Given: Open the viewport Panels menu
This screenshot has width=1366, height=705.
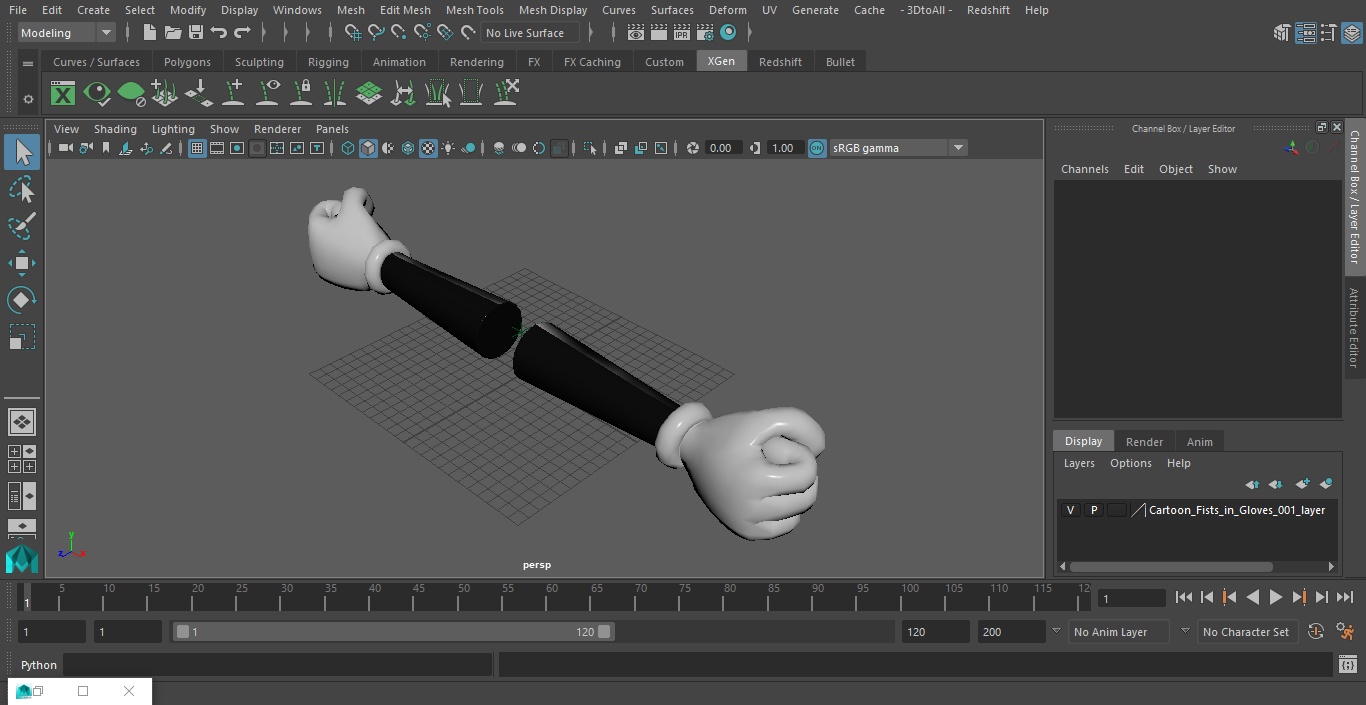Looking at the screenshot, I should coord(332,129).
